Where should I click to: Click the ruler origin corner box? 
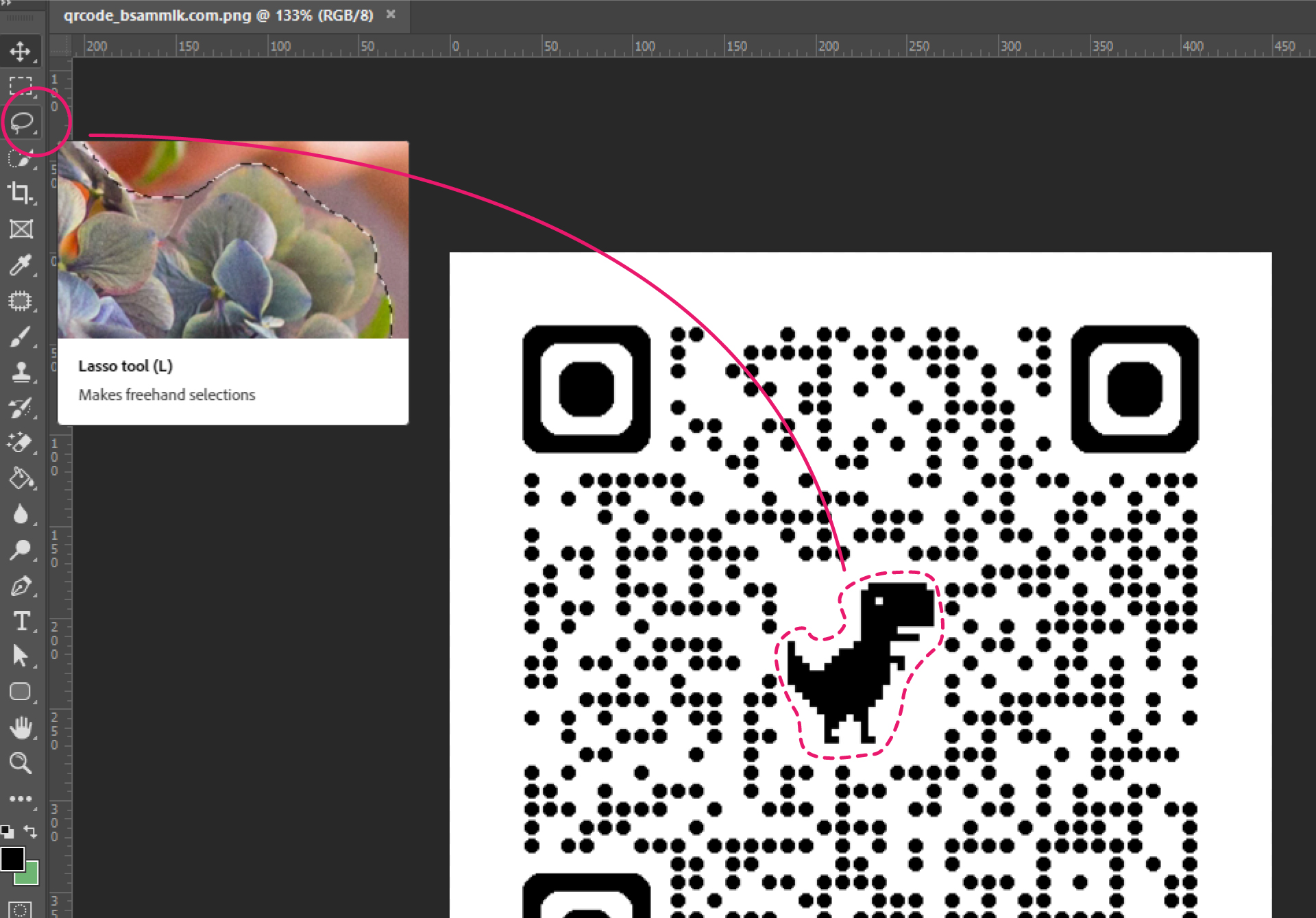pos(60,46)
